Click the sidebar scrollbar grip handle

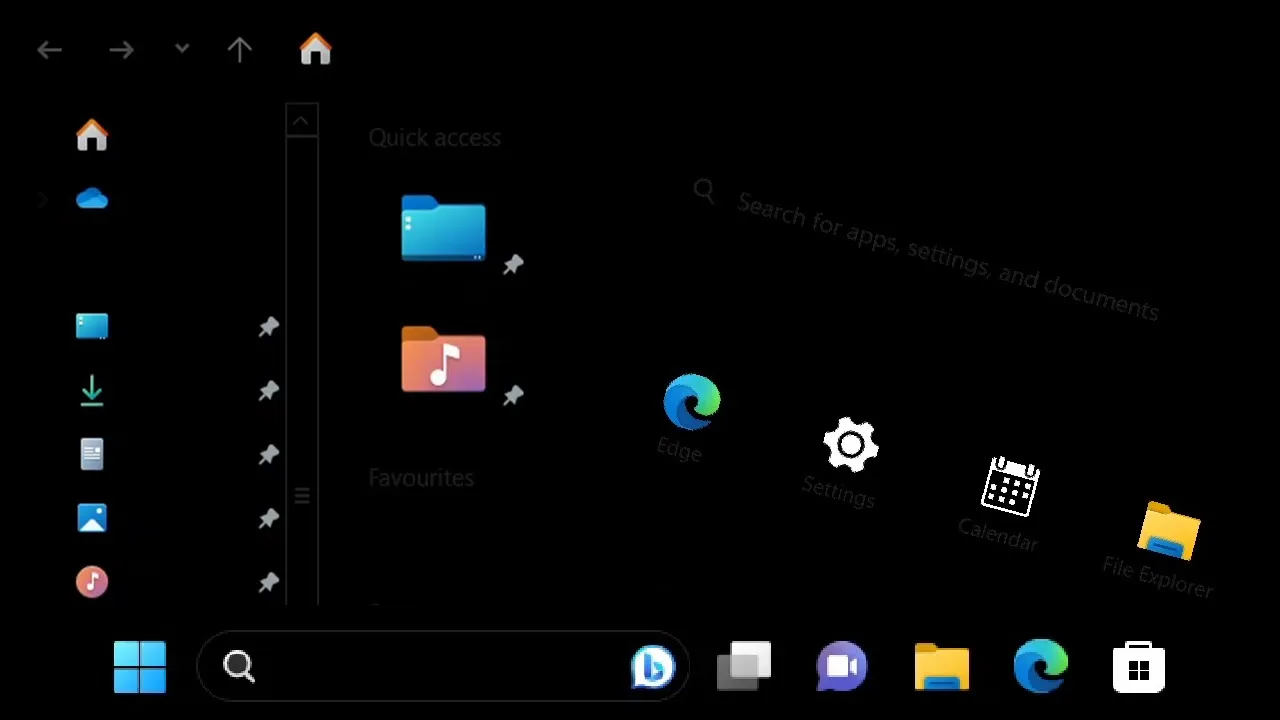pos(302,495)
